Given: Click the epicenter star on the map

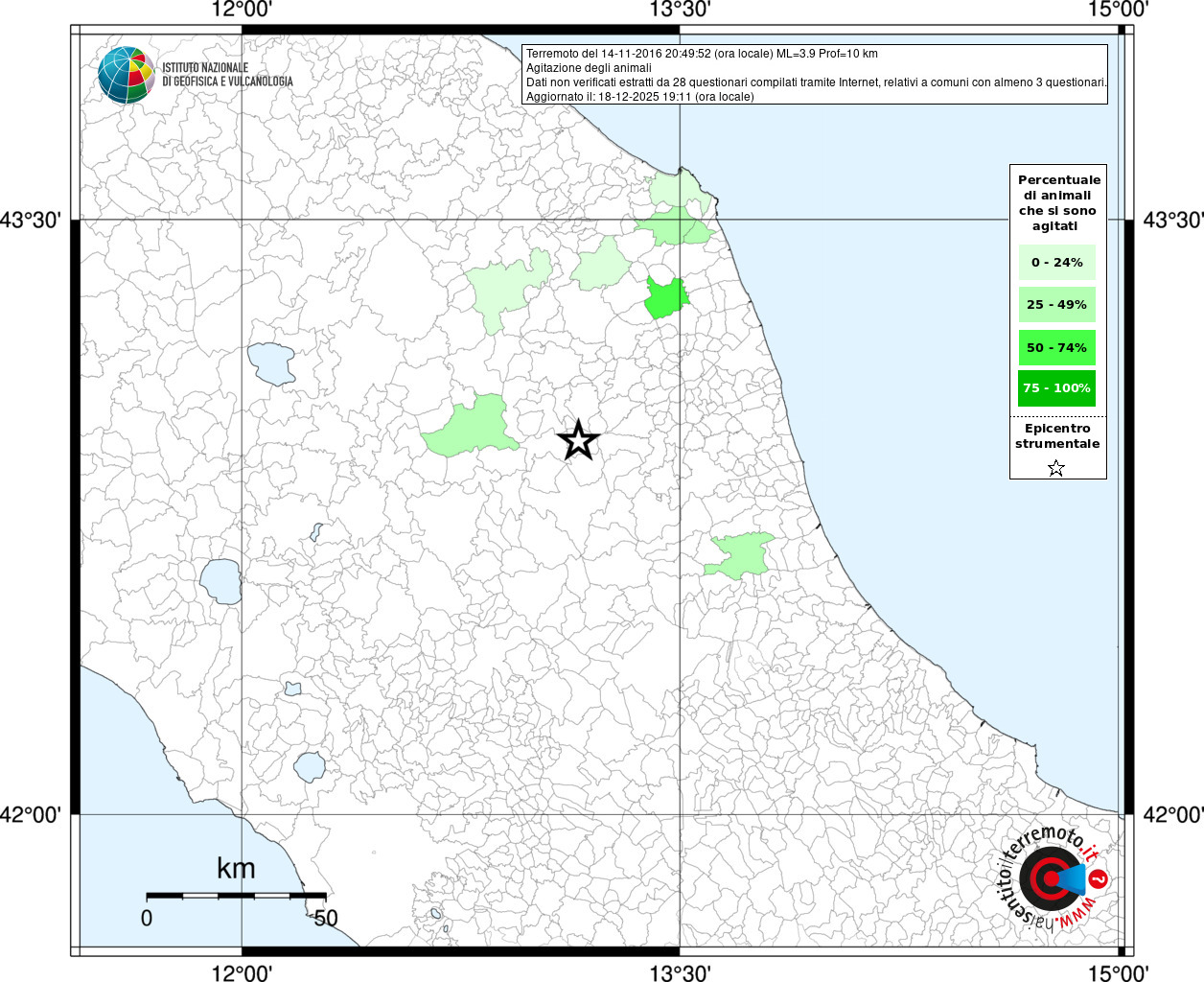Looking at the screenshot, I should click(578, 440).
